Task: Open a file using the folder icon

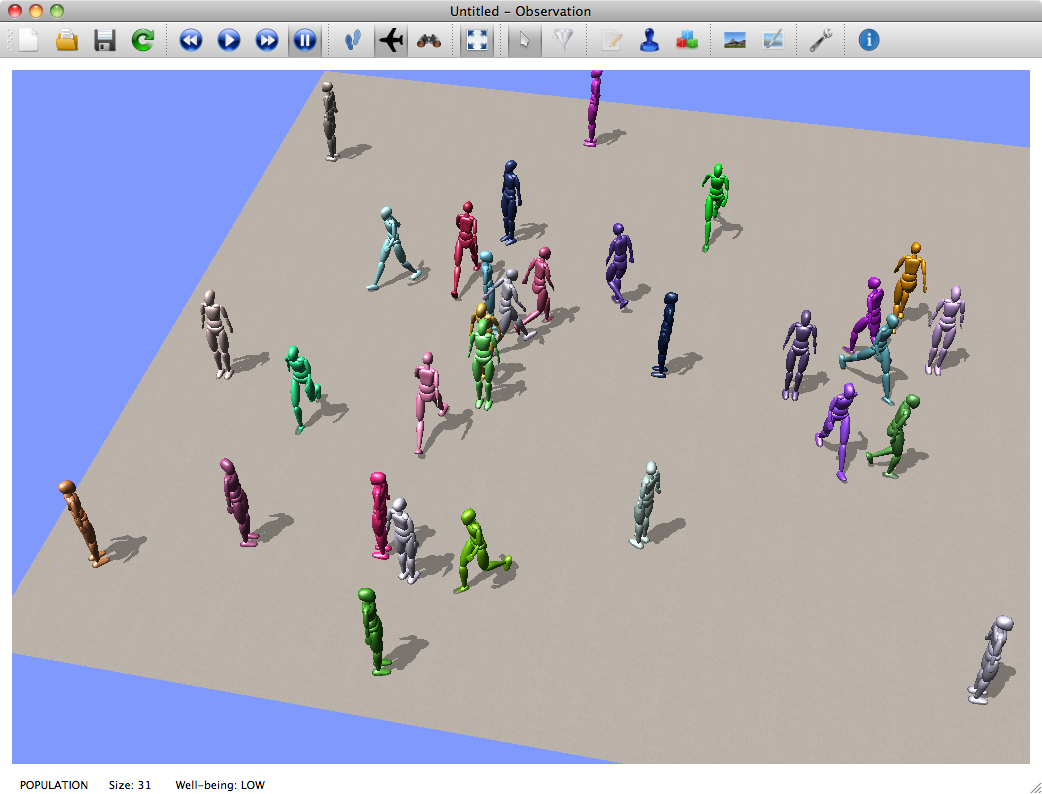Action: [67, 40]
